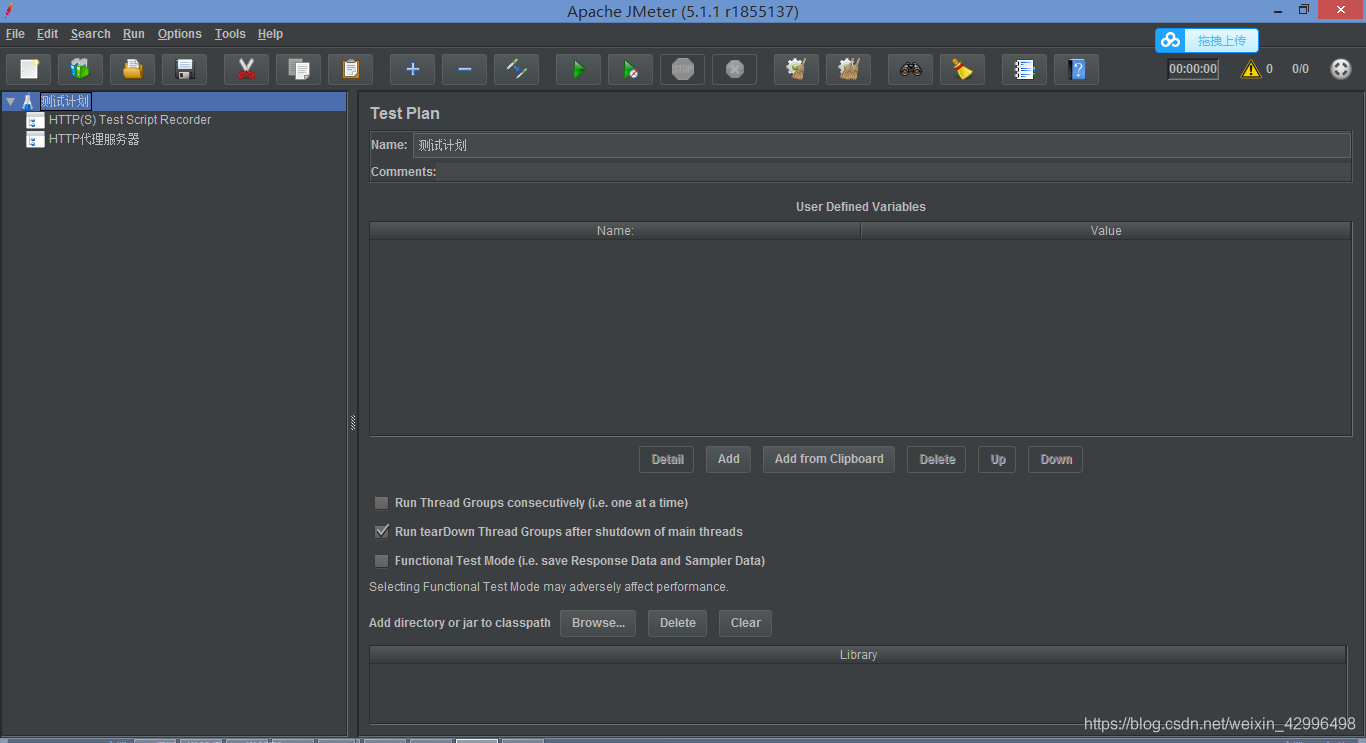
Task: Click the HTTP(S) Test Script Recorder node icon
Action: click(x=35, y=120)
